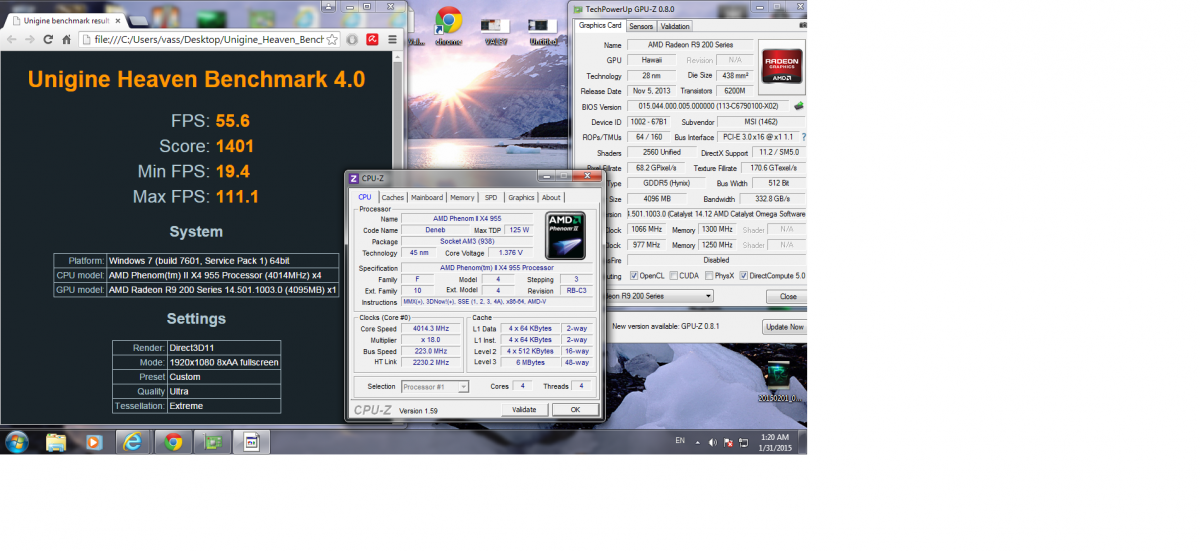
Task: Click the volume speaker tray icon
Action: point(713,441)
